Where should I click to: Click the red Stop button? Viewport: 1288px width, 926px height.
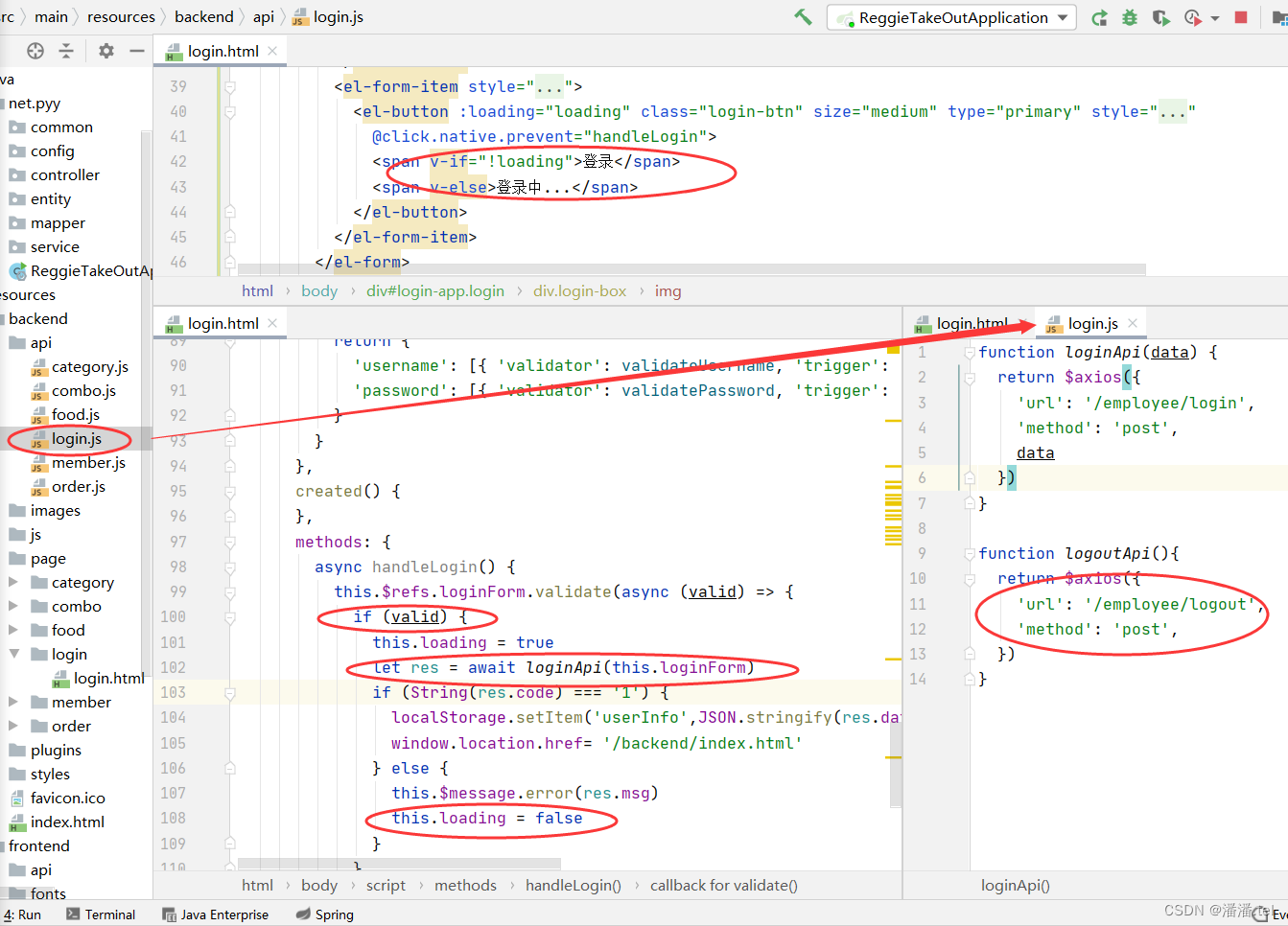[x=1241, y=17]
